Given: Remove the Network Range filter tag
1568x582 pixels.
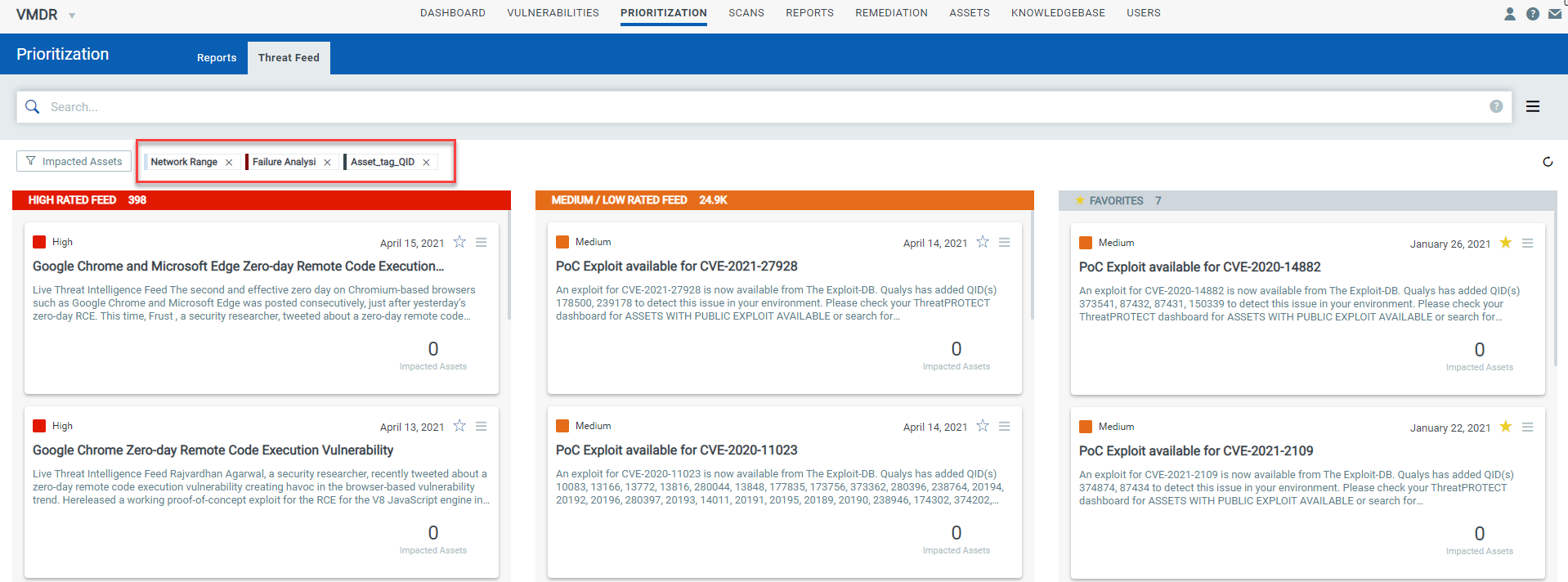Looking at the screenshot, I should (x=229, y=162).
